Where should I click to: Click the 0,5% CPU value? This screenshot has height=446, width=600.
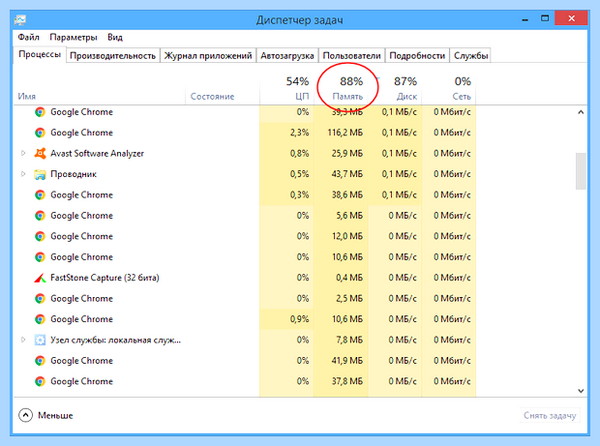point(299,174)
